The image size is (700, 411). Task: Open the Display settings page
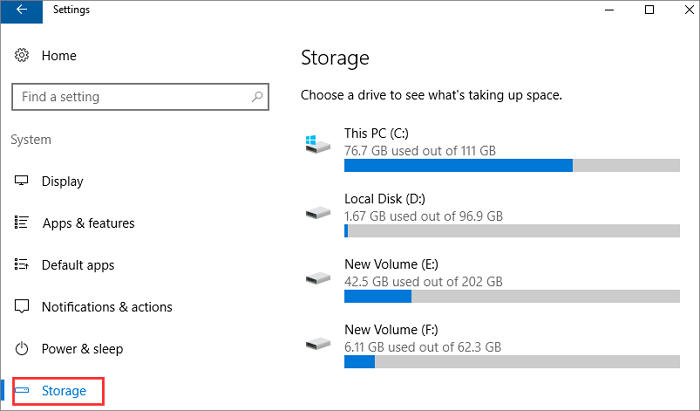tap(62, 181)
